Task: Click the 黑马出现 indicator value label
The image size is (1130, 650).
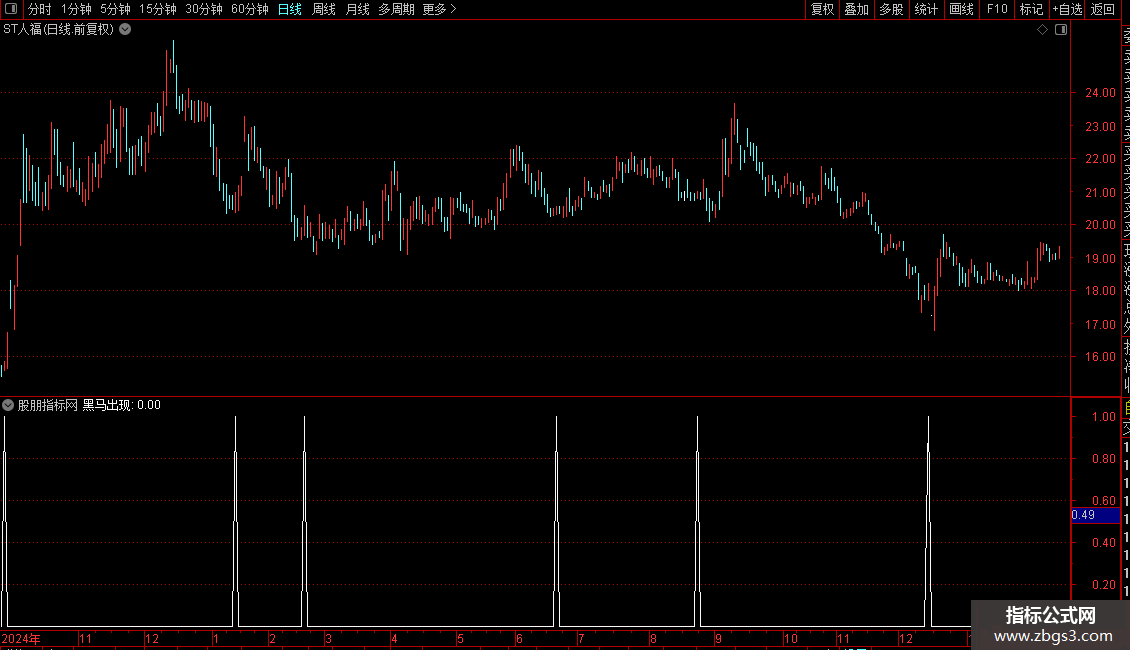Action: click(x=122, y=405)
